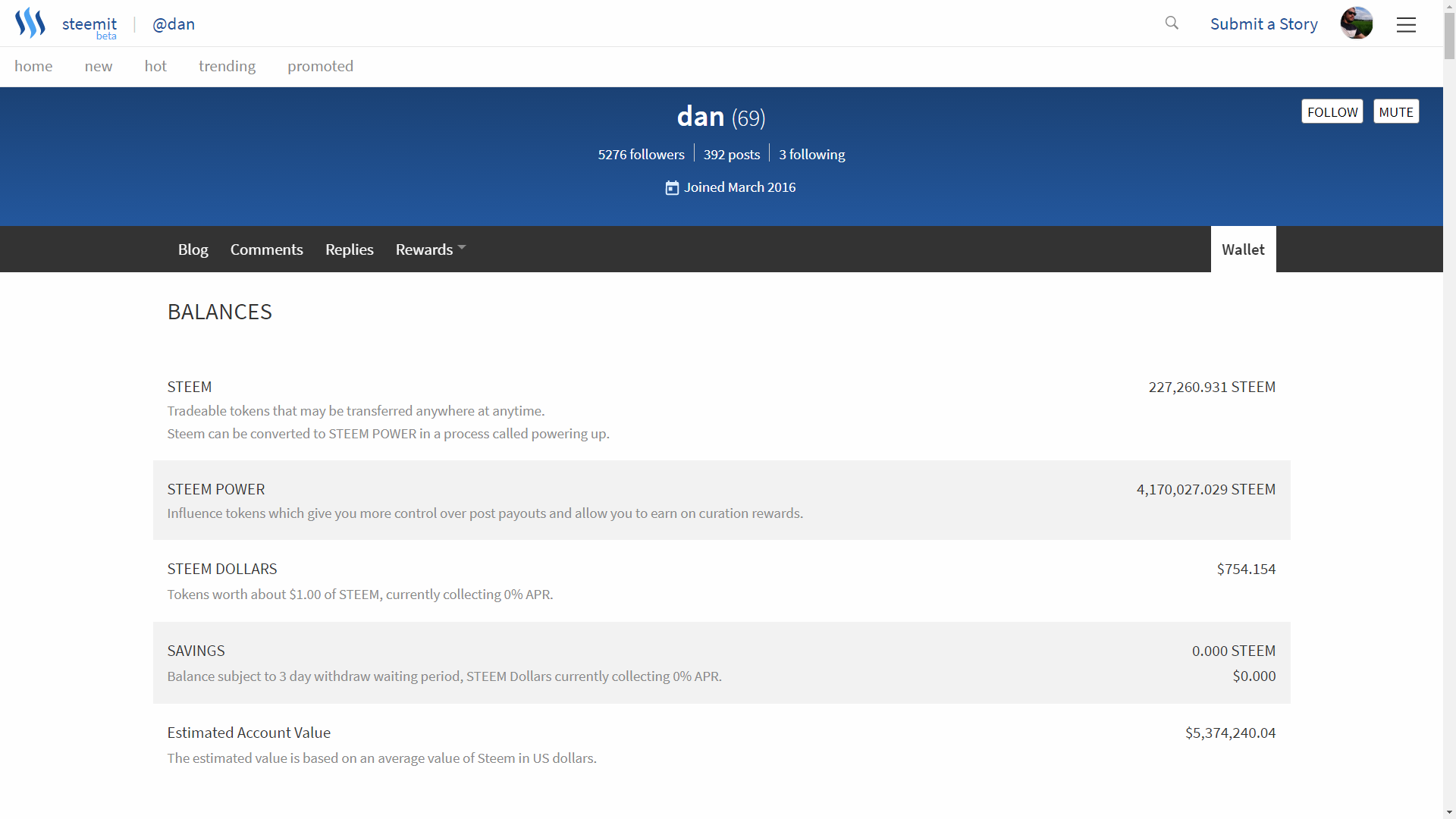Switch to the Blog tab

pyautogui.click(x=193, y=249)
